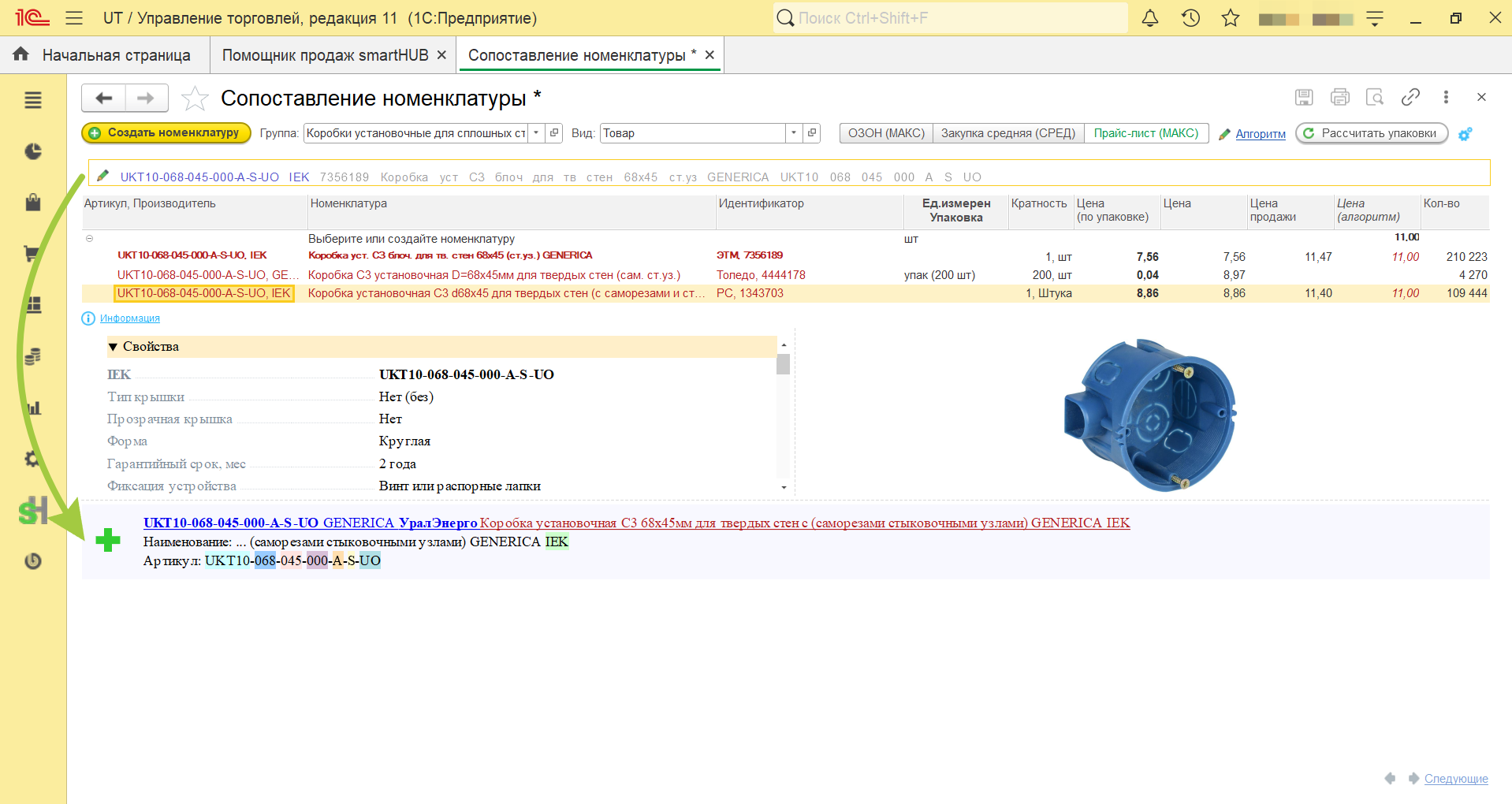This screenshot has height=804, width=1512.
Task: Click Рассчитать упаковки button
Action: coord(1372,133)
